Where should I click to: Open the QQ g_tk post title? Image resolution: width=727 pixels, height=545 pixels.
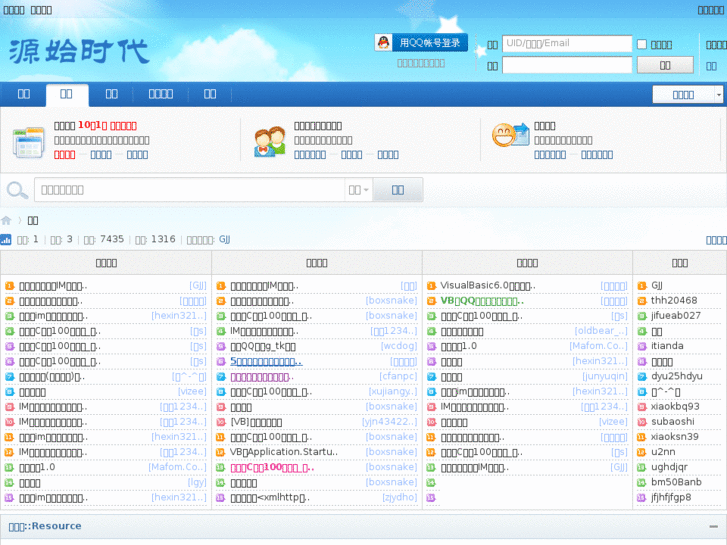[263, 346]
